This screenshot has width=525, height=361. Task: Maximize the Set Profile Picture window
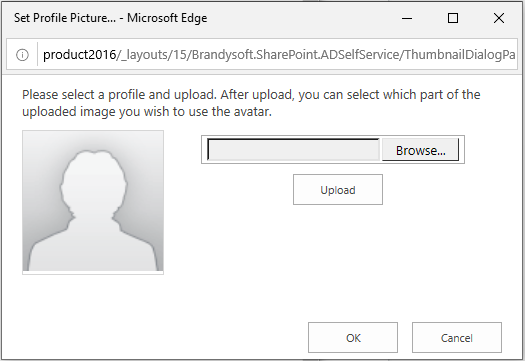click(x=453, y=18)
